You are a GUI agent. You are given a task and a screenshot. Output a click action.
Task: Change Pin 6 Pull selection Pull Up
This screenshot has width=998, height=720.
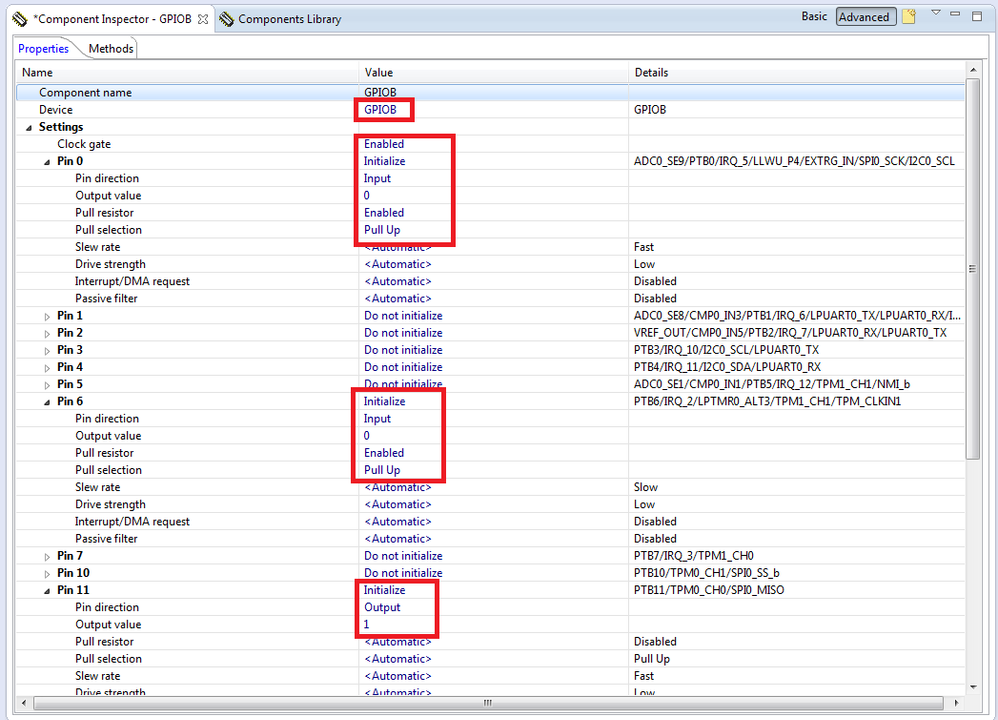382,470
